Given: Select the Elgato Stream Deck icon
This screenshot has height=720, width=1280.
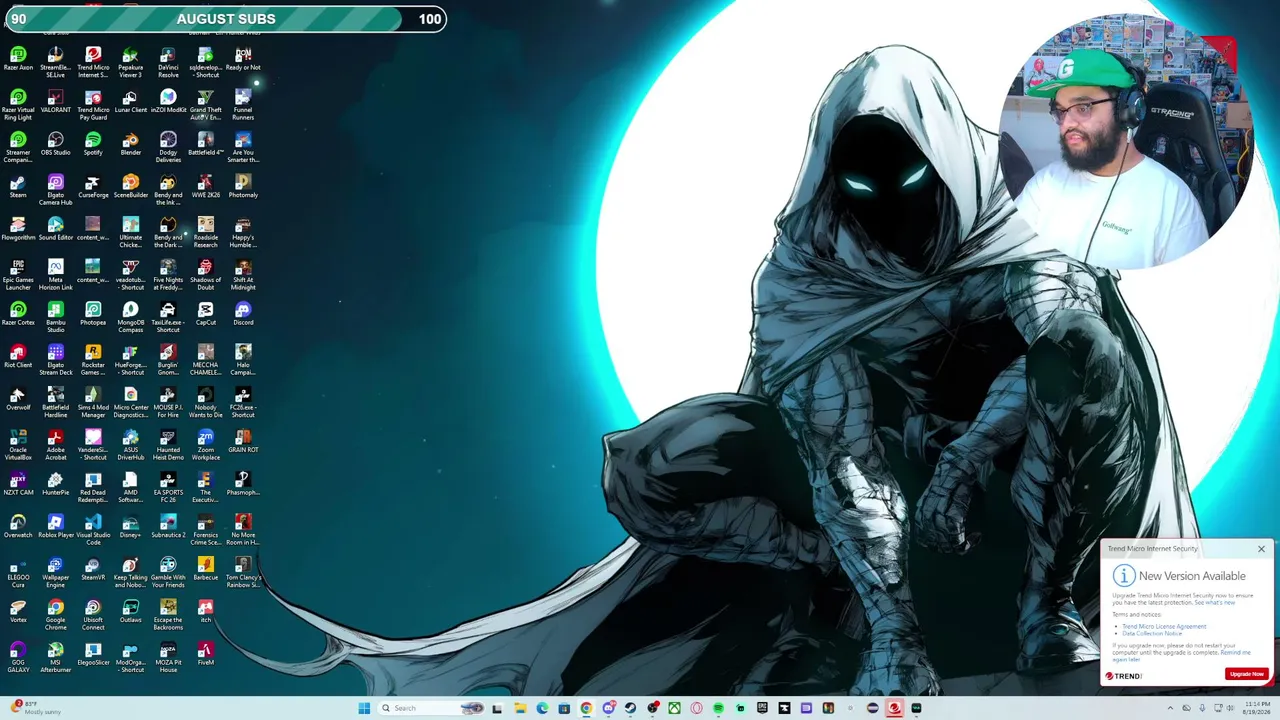Looking at the screenshot, I should 55,360.
